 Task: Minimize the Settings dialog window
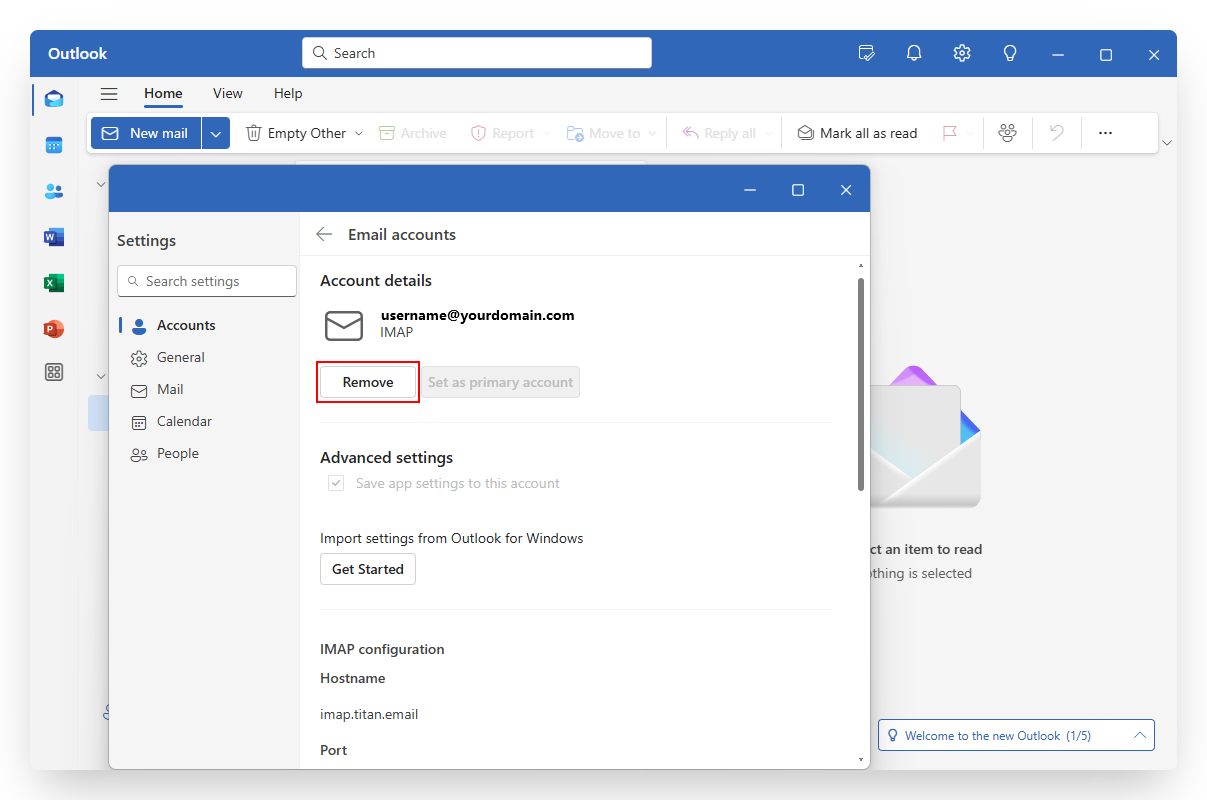click(x=750, y=190)
